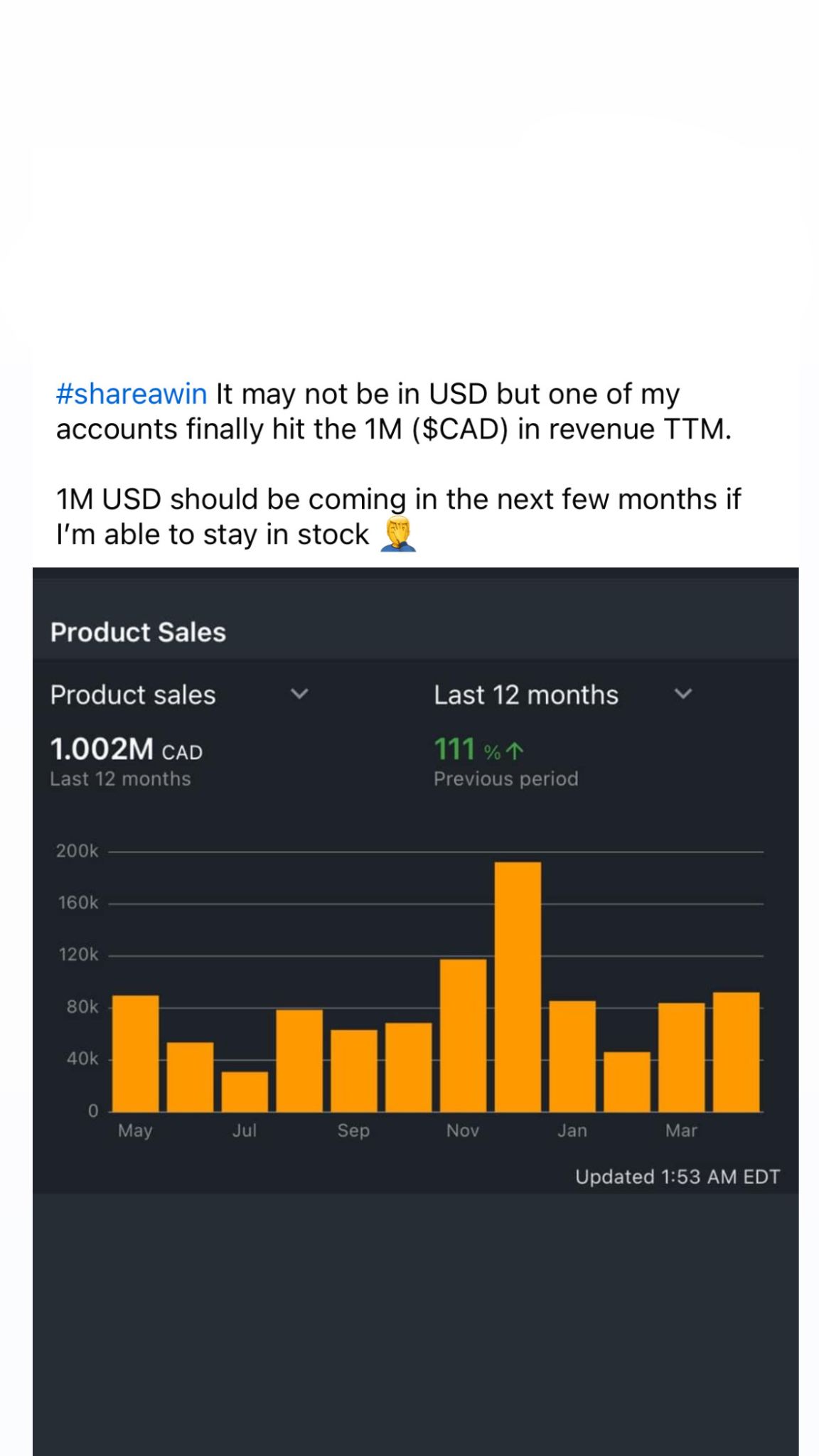Tap the shortest bar for July
This screenshot has width=819, height=1456.
pyautogui.click(x=245, y=1091)
